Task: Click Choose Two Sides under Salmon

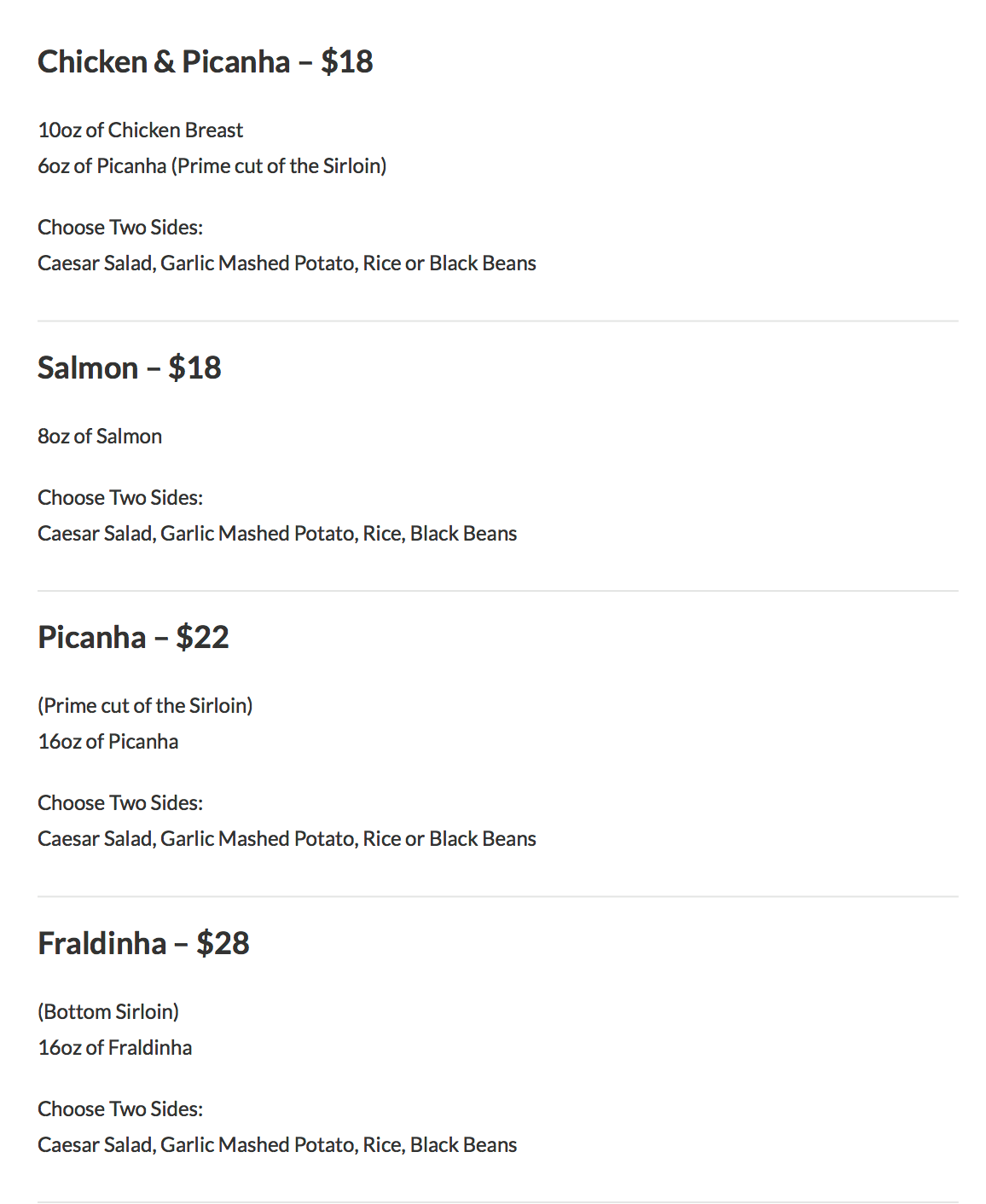Action: 120,497
